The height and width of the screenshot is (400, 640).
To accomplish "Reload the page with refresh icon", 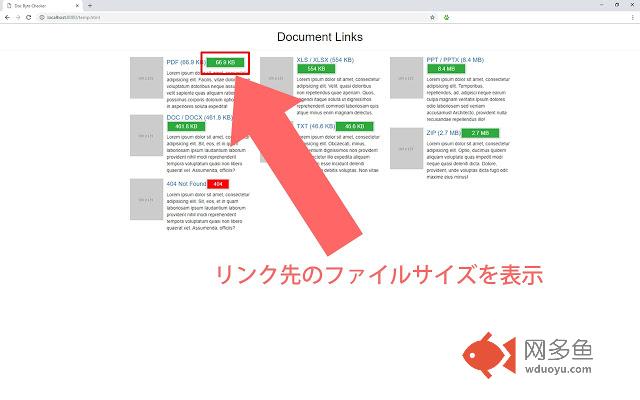I will (x=28, y=17).
